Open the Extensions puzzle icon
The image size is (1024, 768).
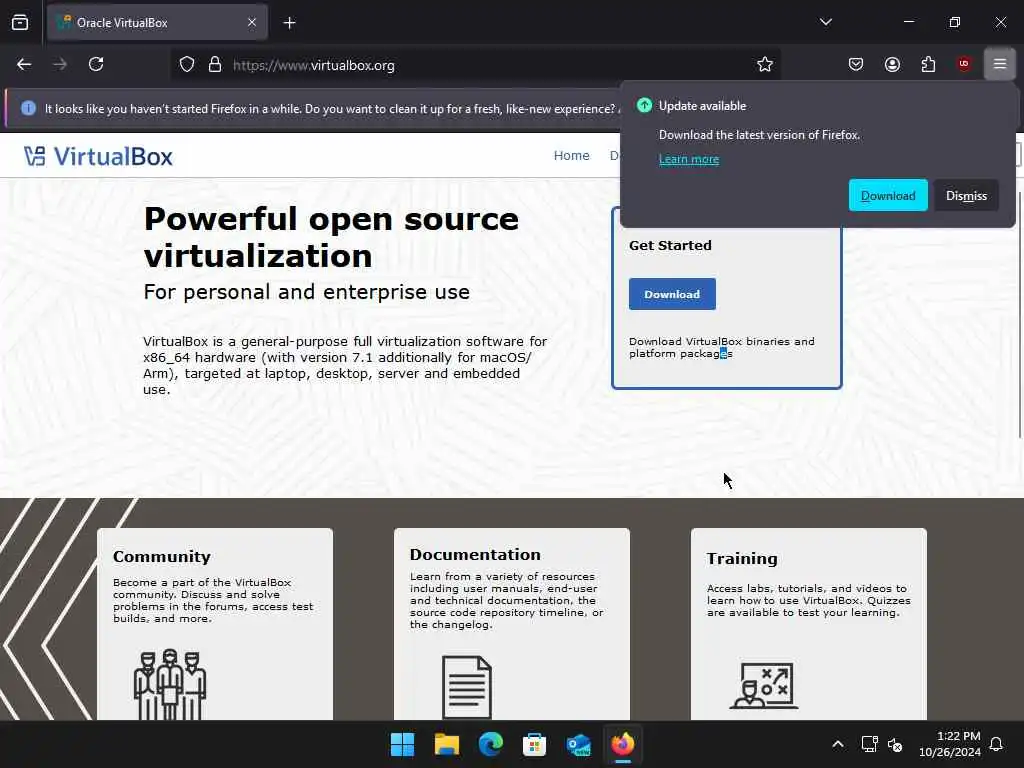click(x=928, y=64)
